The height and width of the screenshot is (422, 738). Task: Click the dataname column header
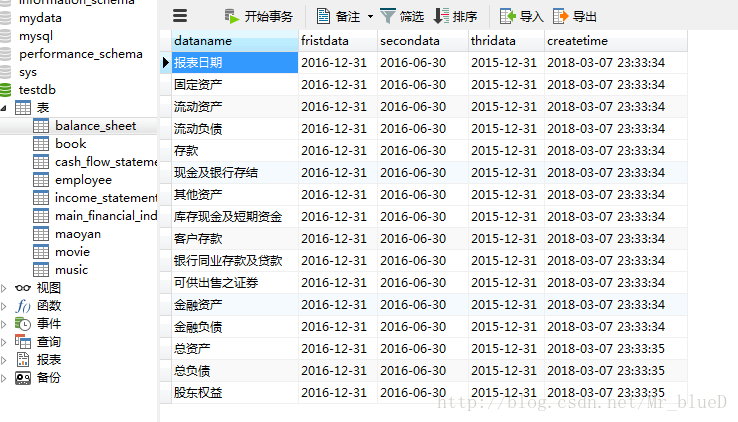pyautogui.click(x=235, y=41)
